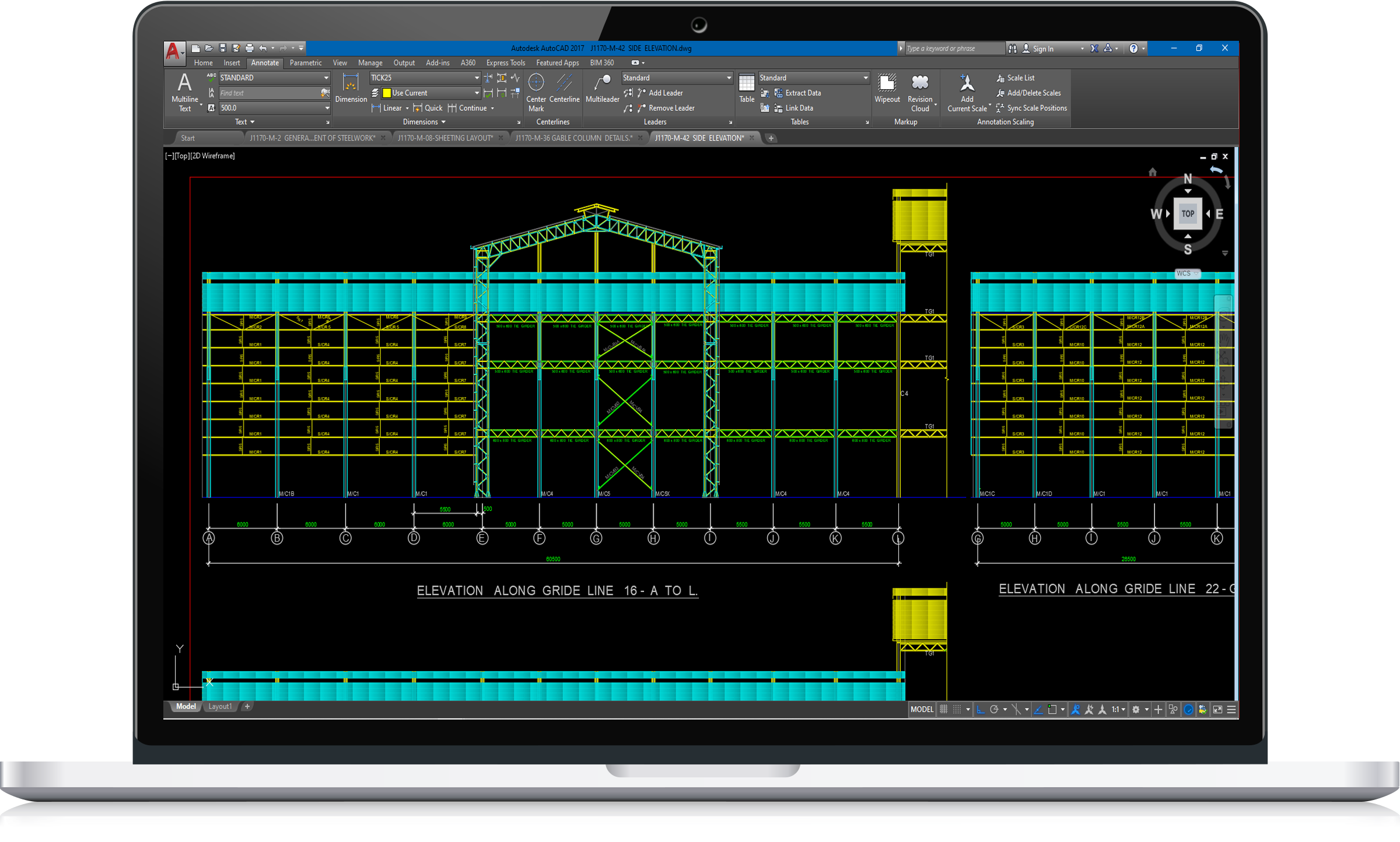Switch to J1170-M-08-SHEETING LAYOUT drawing tab

(445, 138)
